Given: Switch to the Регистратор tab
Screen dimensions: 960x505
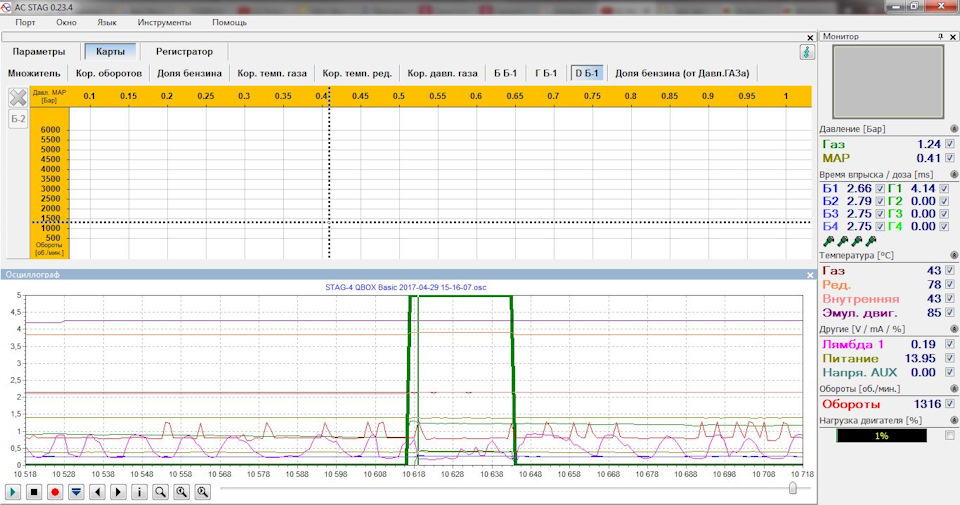Looking at the screenshot, I should pos(184,52).
